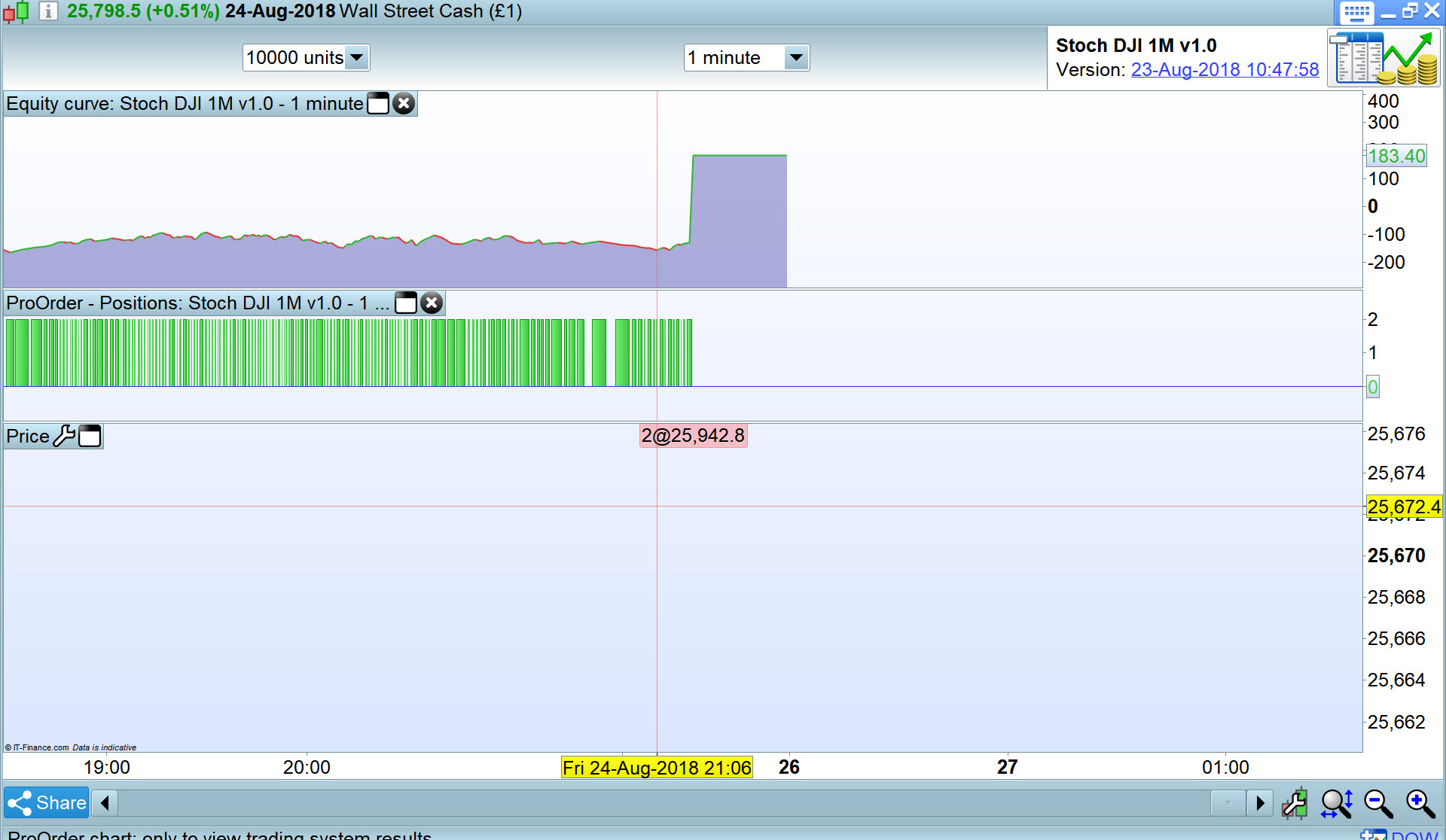Open chart settings candlestick wrench icon
The image size is (1446, 840).
point(1295,803)
